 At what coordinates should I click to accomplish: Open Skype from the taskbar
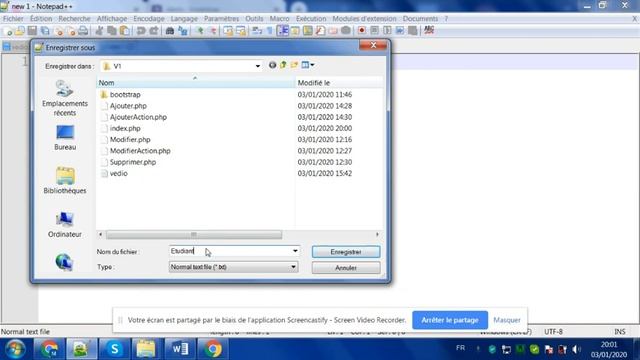(114, 349)
